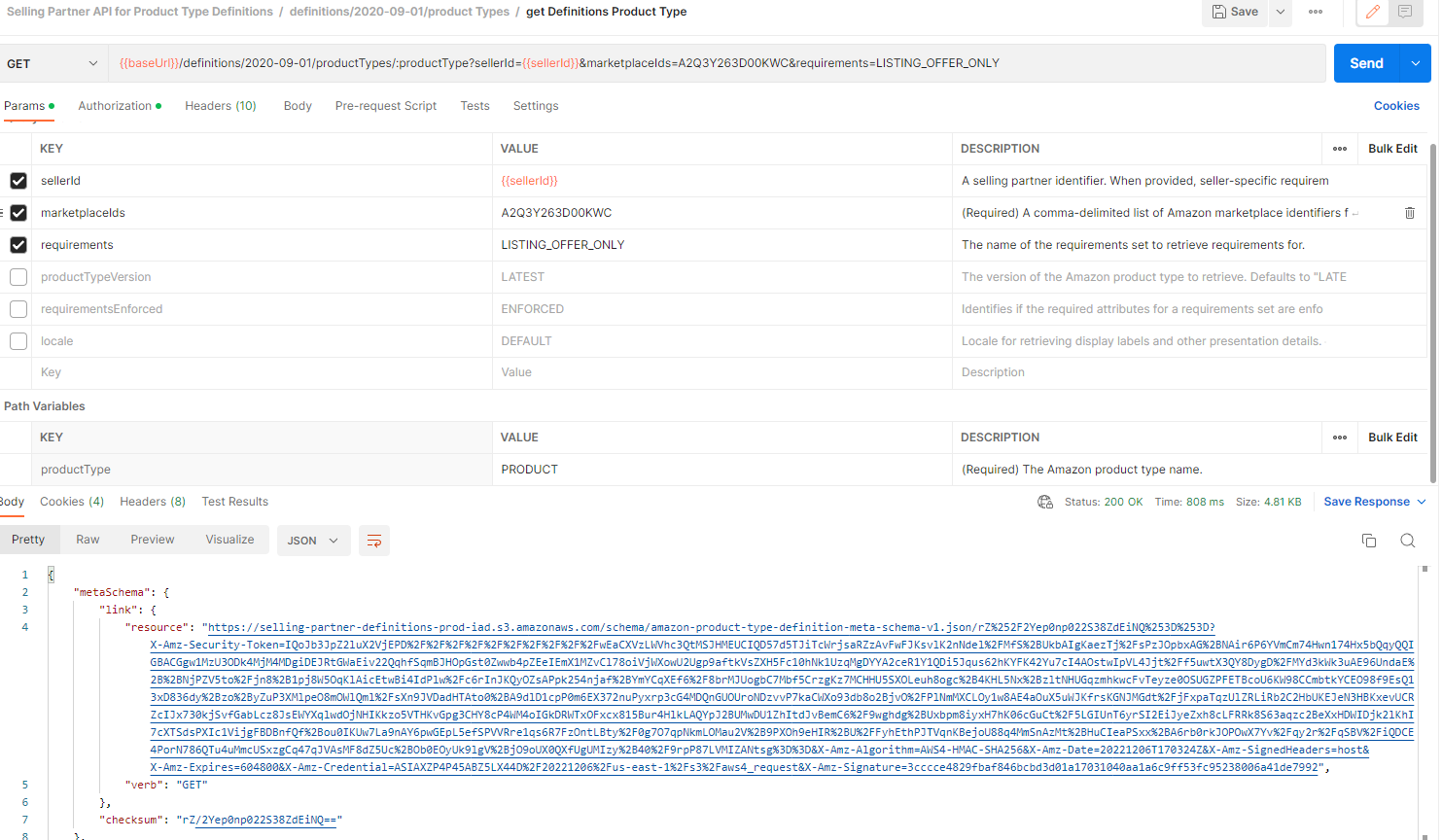Switch to the Authorization tab

pos(120,106)
